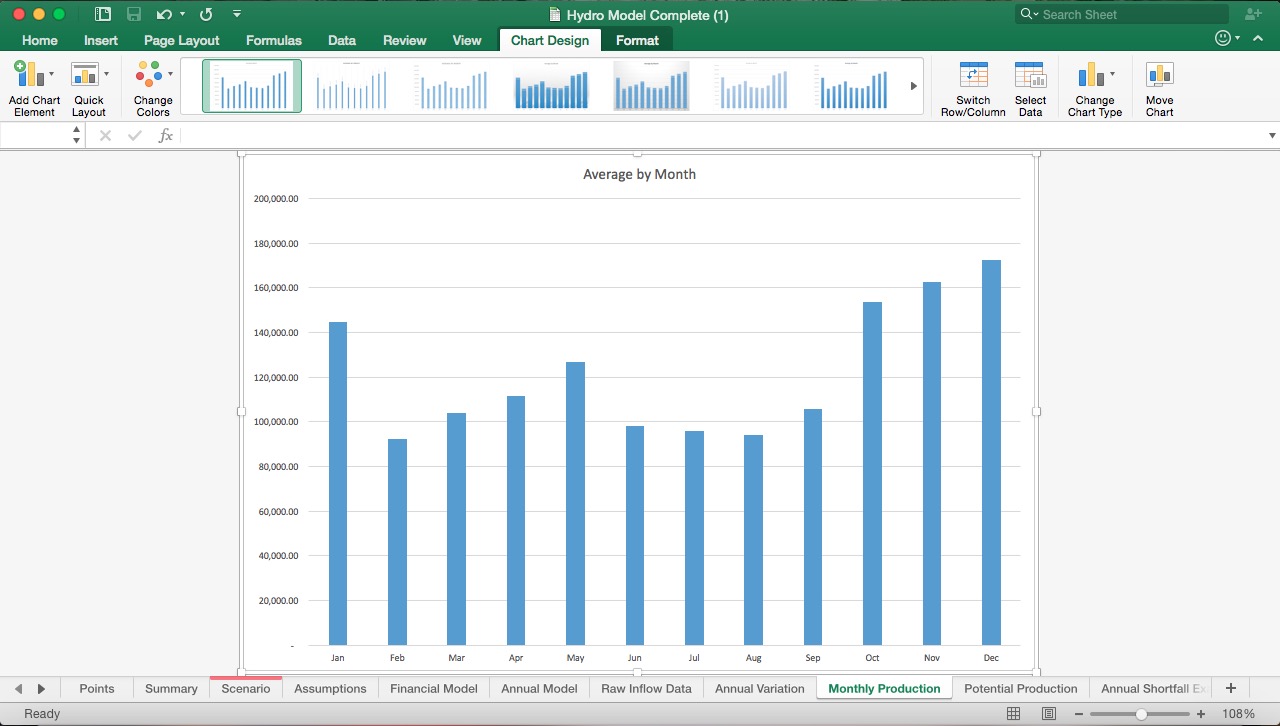
Task: Collapse the ribbon with the chevron
Action: tap(1258, 37)
